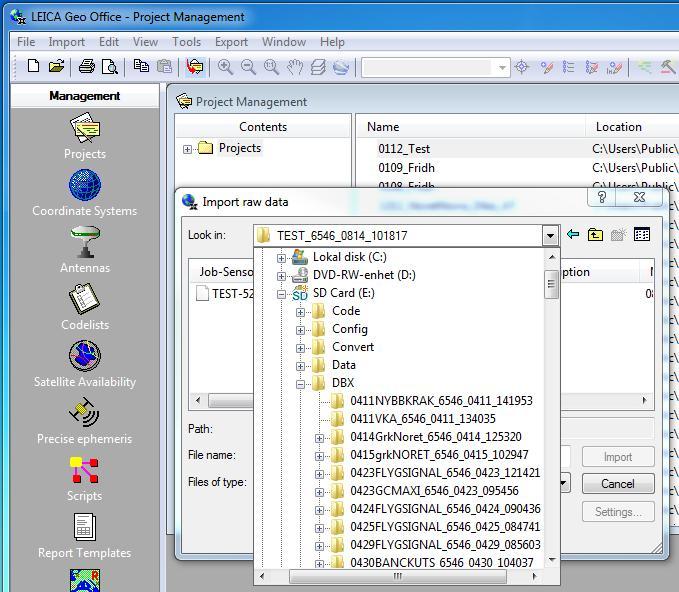The image size is (679, 592).
Task: Expand the Projects tree node
Action: pyautogui.click(x=187, y=149)
